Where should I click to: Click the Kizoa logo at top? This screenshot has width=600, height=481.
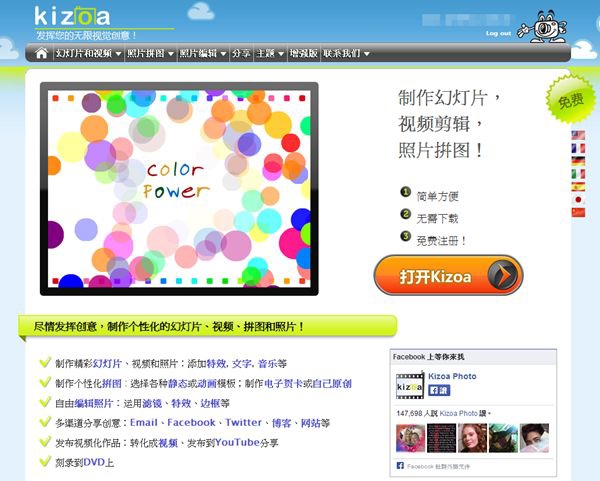point(72,16)
